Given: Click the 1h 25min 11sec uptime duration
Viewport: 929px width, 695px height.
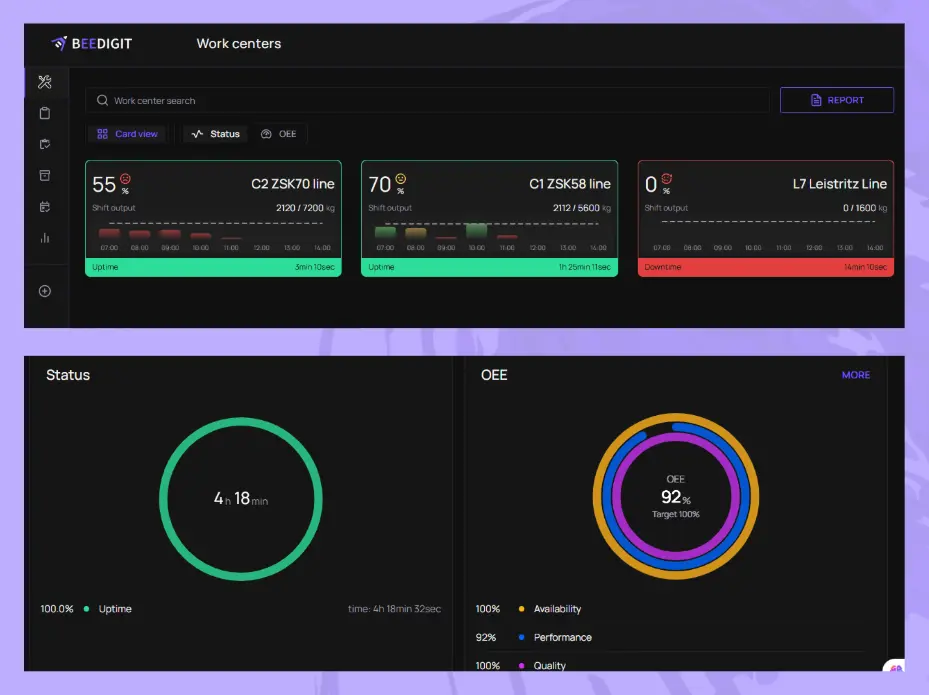Looking at the screenshot, I should coord(584,267).
